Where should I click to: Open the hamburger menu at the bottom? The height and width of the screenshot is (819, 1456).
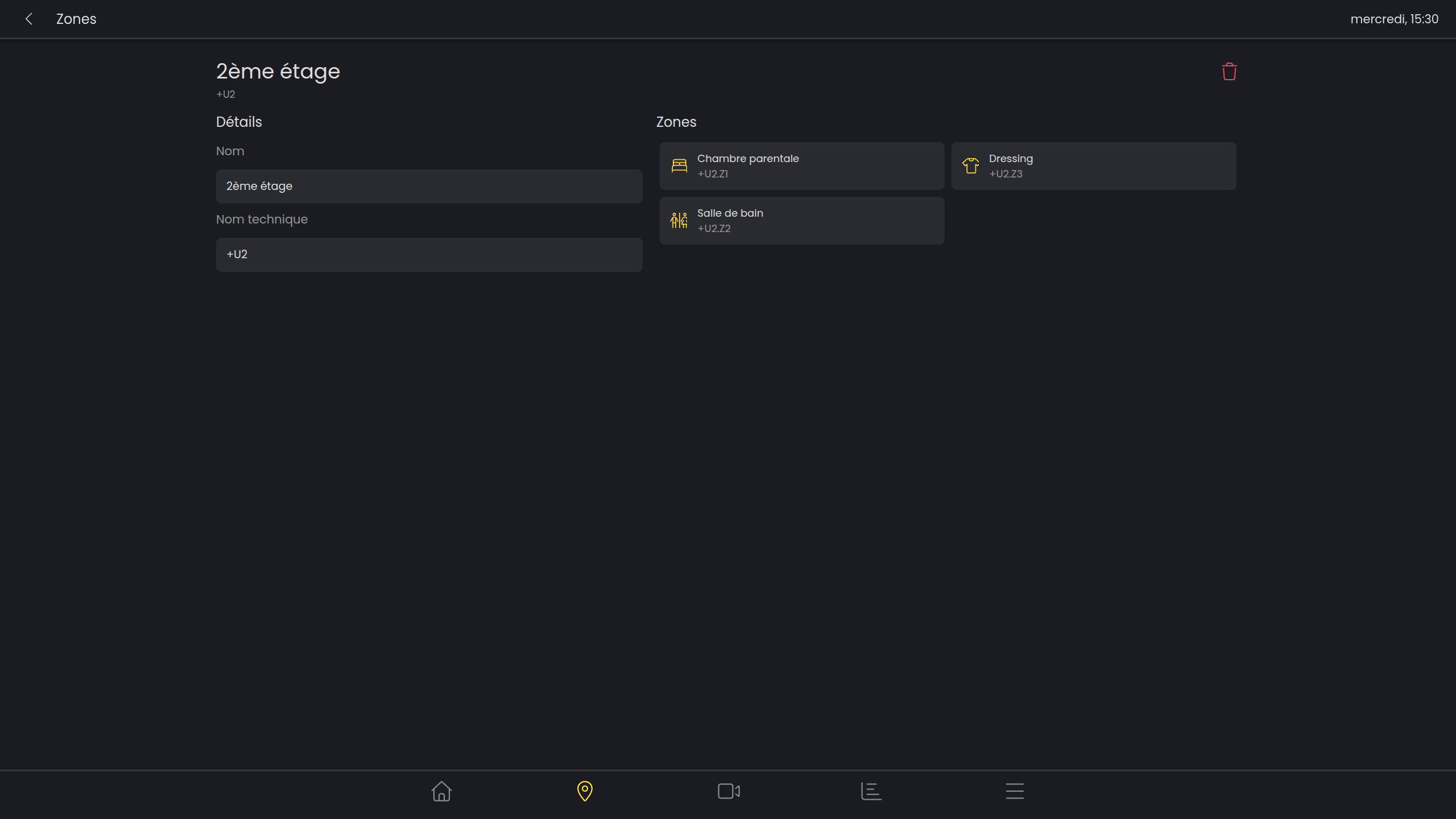pyautogui.click(x=1015, y=791)
